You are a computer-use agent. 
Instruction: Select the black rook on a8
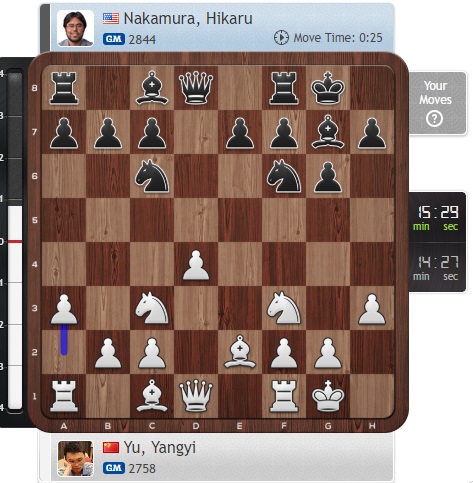click(64, 88)
